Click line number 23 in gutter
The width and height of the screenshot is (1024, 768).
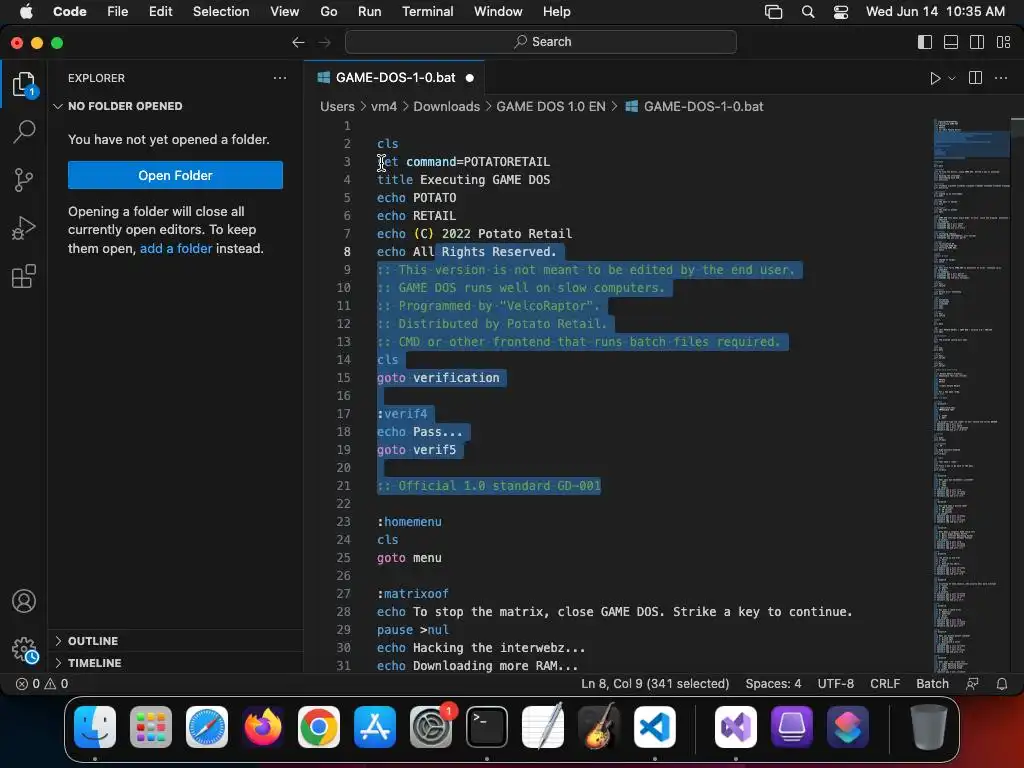pyautogui.click(x=344, y=522)
